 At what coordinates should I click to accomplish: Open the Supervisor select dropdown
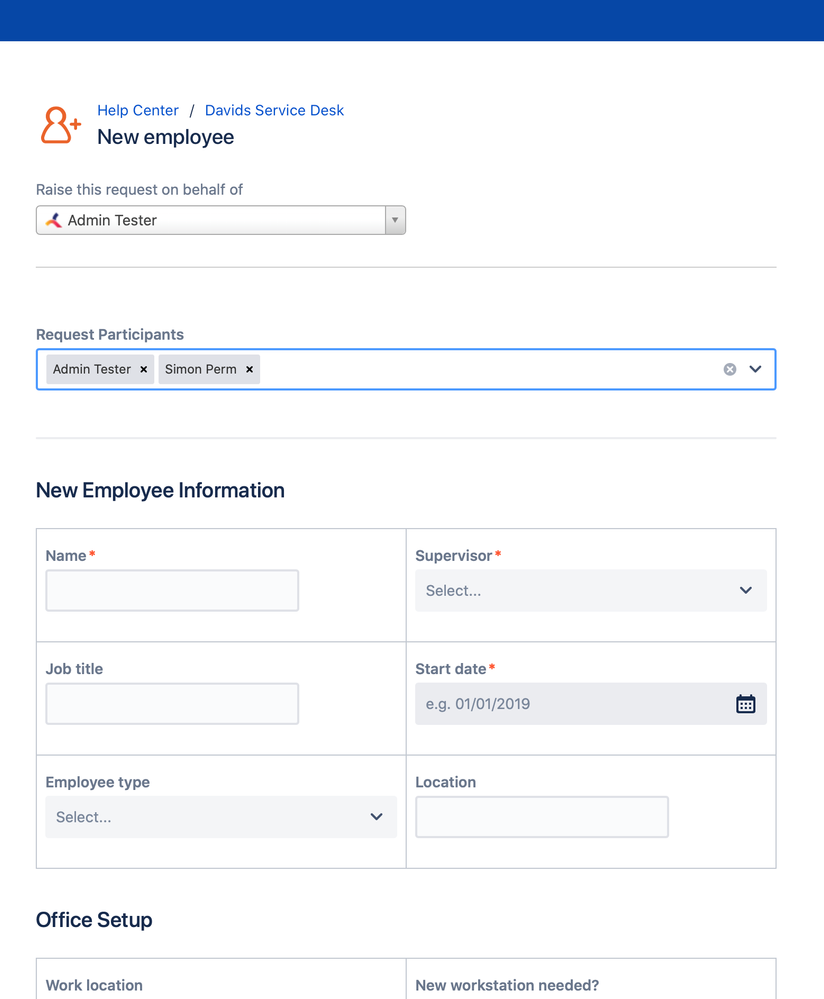click(591, 591)
